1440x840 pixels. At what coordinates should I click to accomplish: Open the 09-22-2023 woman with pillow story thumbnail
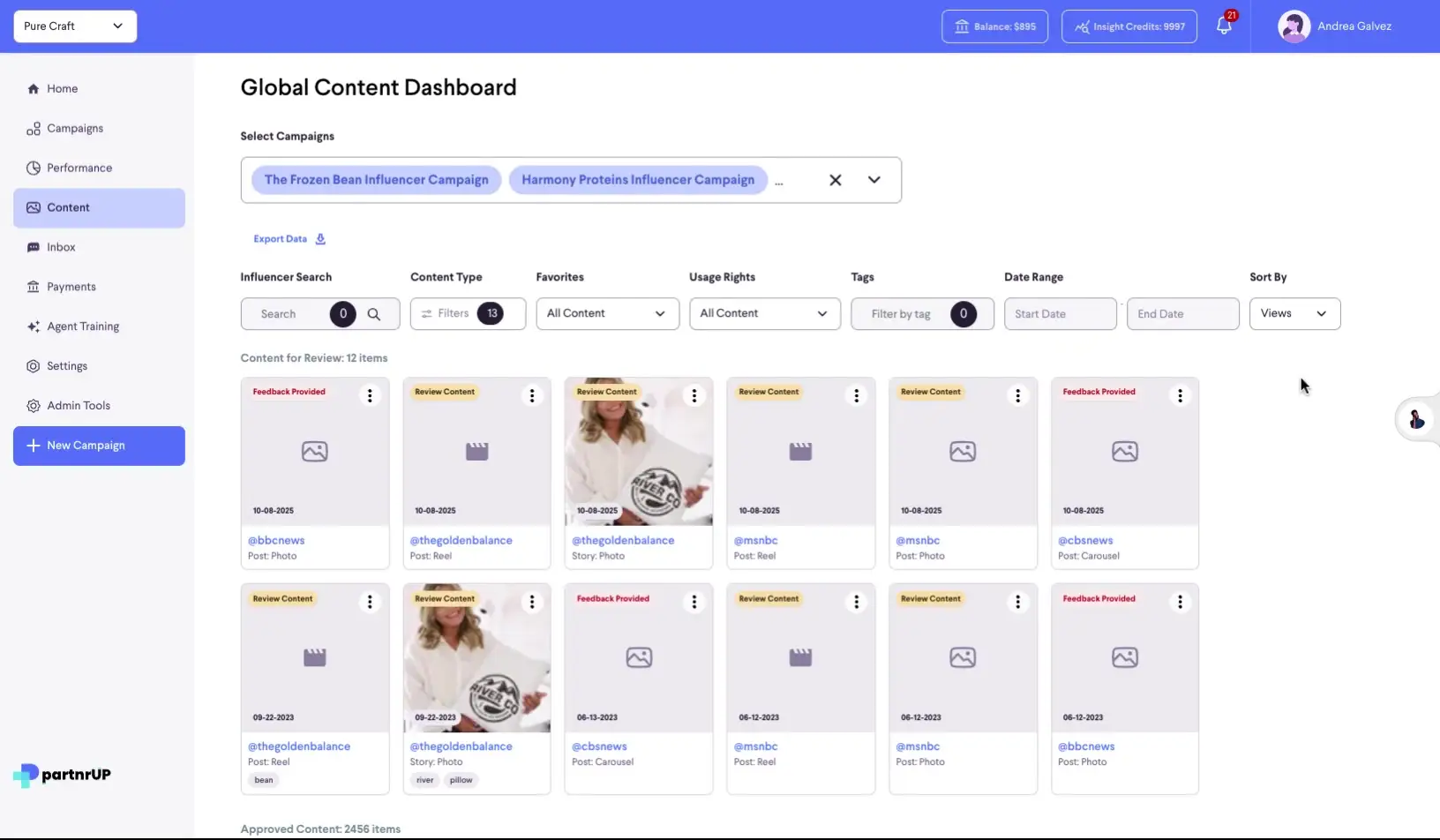click(x=476, y=658)
